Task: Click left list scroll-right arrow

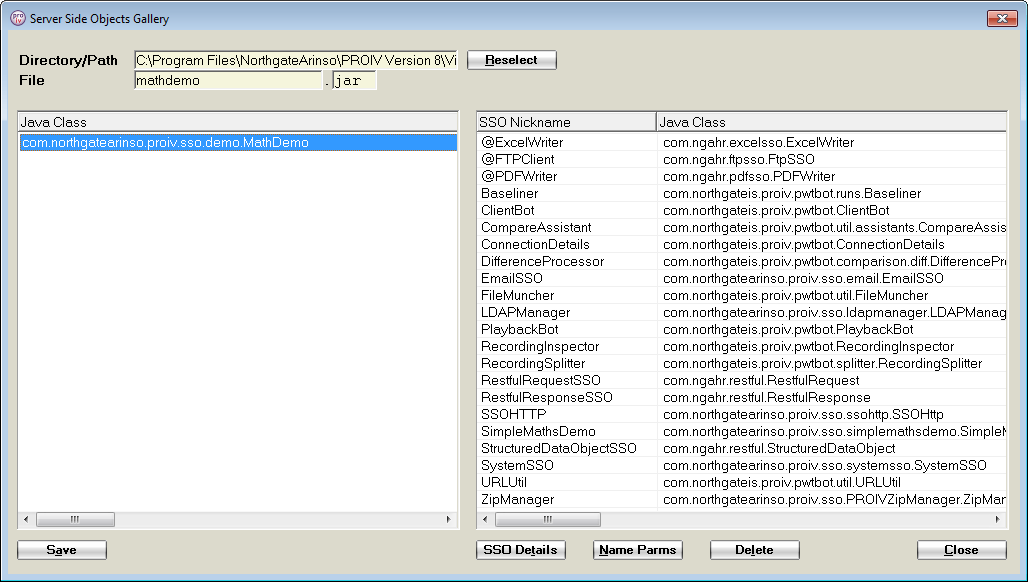Action: (x=449, y=520)
